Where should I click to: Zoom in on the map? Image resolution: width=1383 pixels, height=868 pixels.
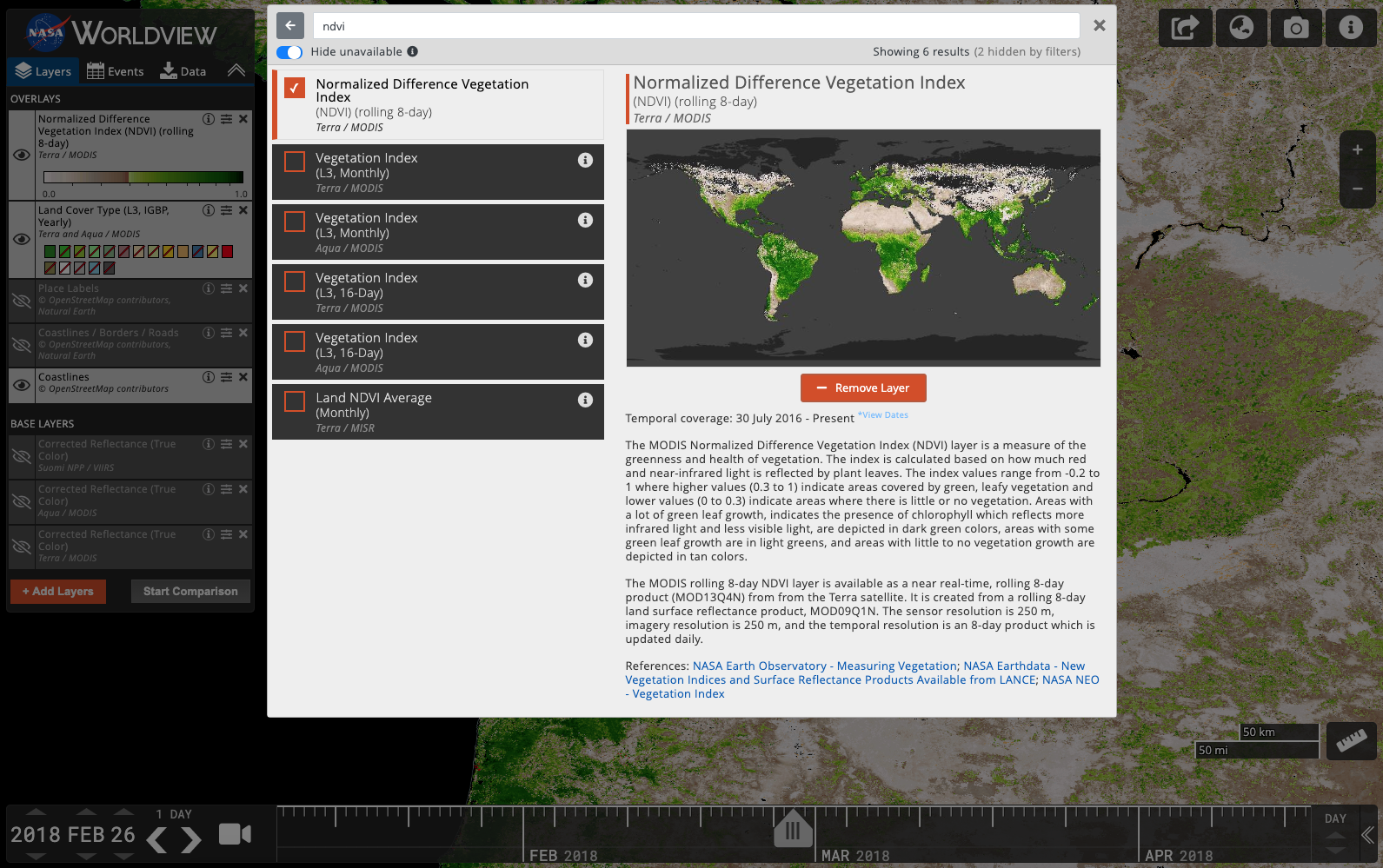(1357, 150)
